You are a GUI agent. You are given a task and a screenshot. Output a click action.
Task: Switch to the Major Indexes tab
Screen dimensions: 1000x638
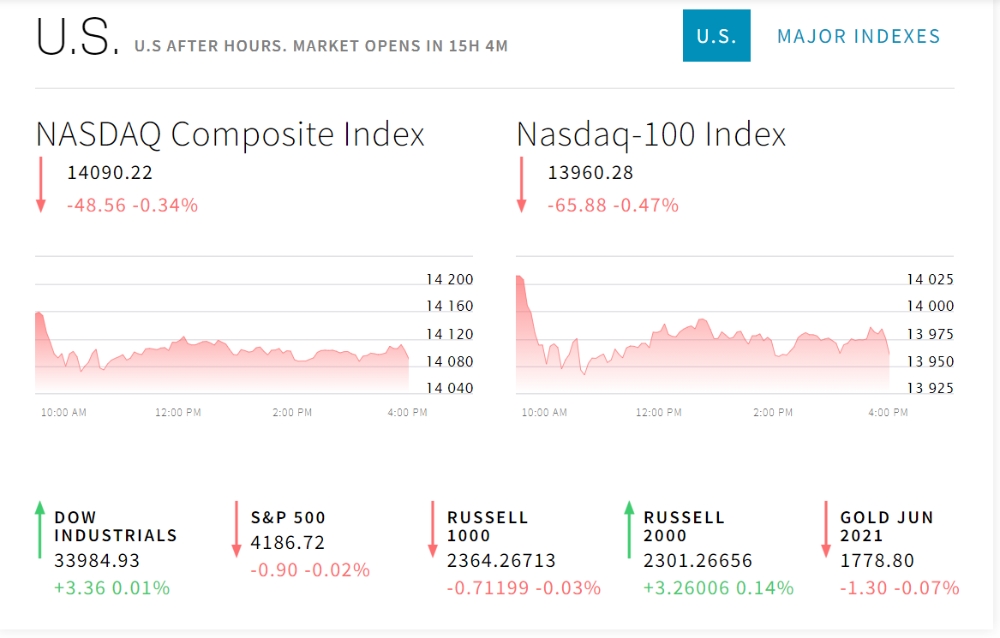coord(859,36)
